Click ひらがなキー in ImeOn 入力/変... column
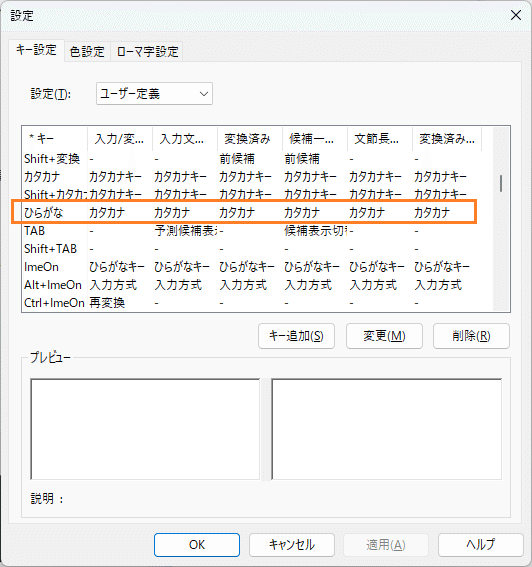This screenshot has width=532, height=567. (x=116, y=267)
